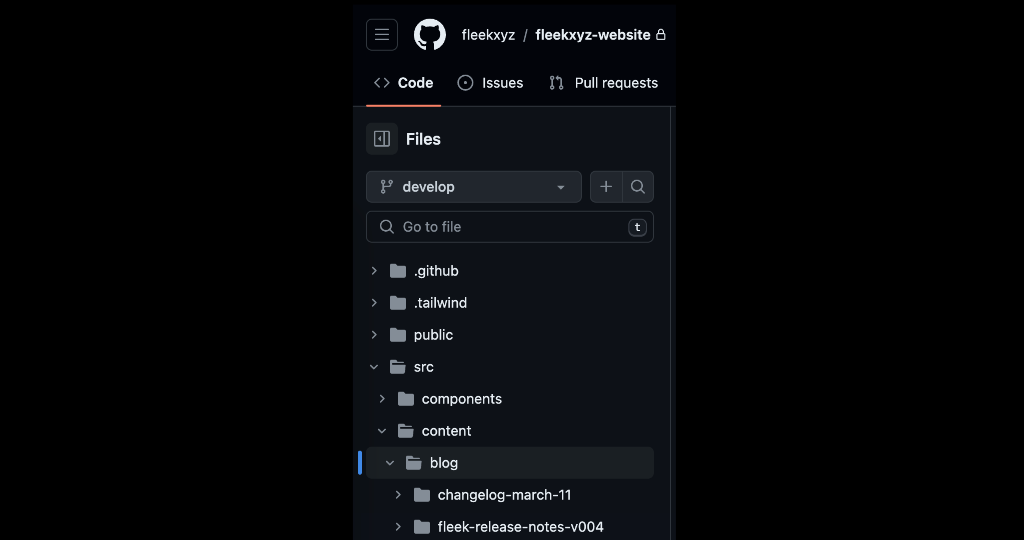Click the folder icon beside components
Viewport: 1024px width, 540px height.
tap(406, 398)
